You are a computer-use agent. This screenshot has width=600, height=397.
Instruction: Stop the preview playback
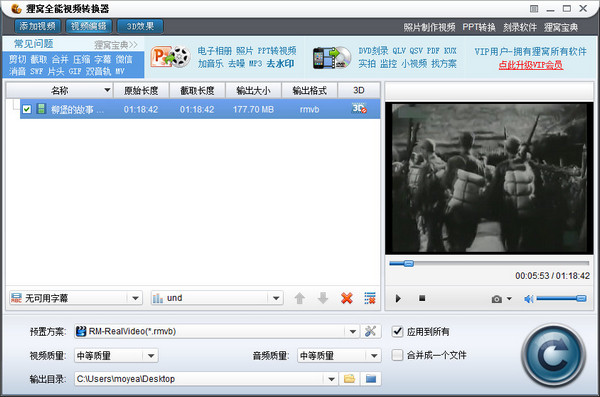(x=422, y=298)
